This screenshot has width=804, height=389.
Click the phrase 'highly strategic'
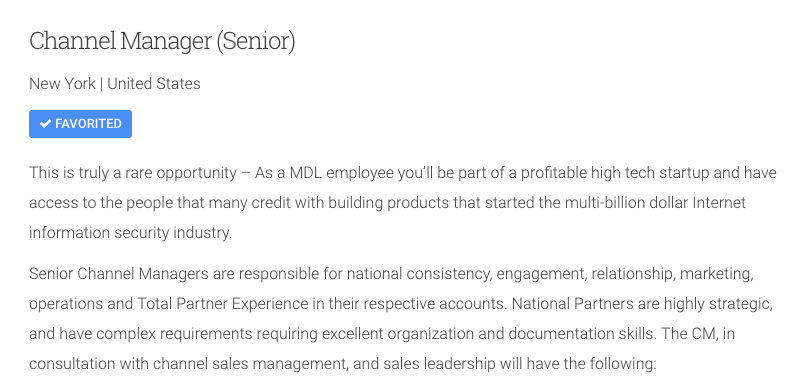click(717, 304)
